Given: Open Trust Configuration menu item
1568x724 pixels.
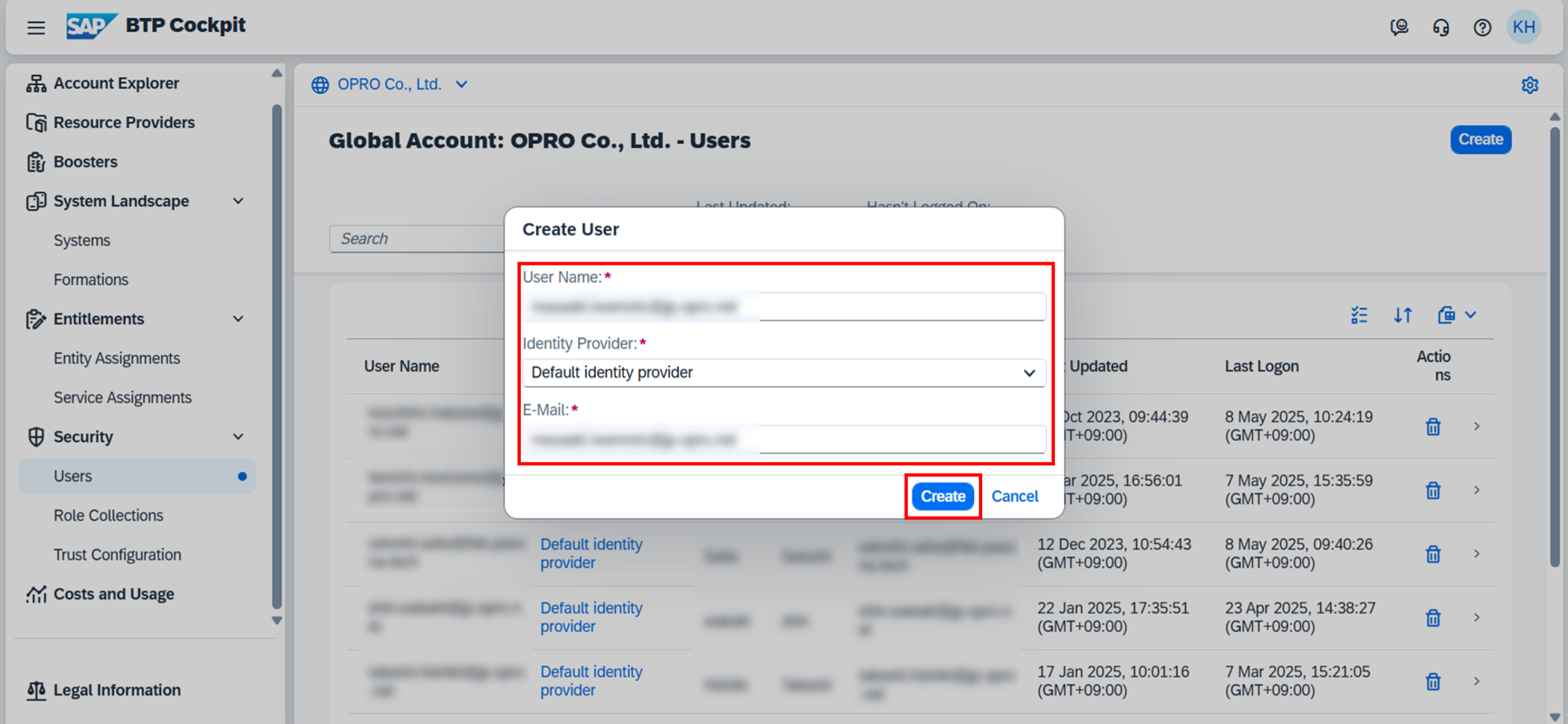Looking at the screenshot, I should tap(117, 555).
